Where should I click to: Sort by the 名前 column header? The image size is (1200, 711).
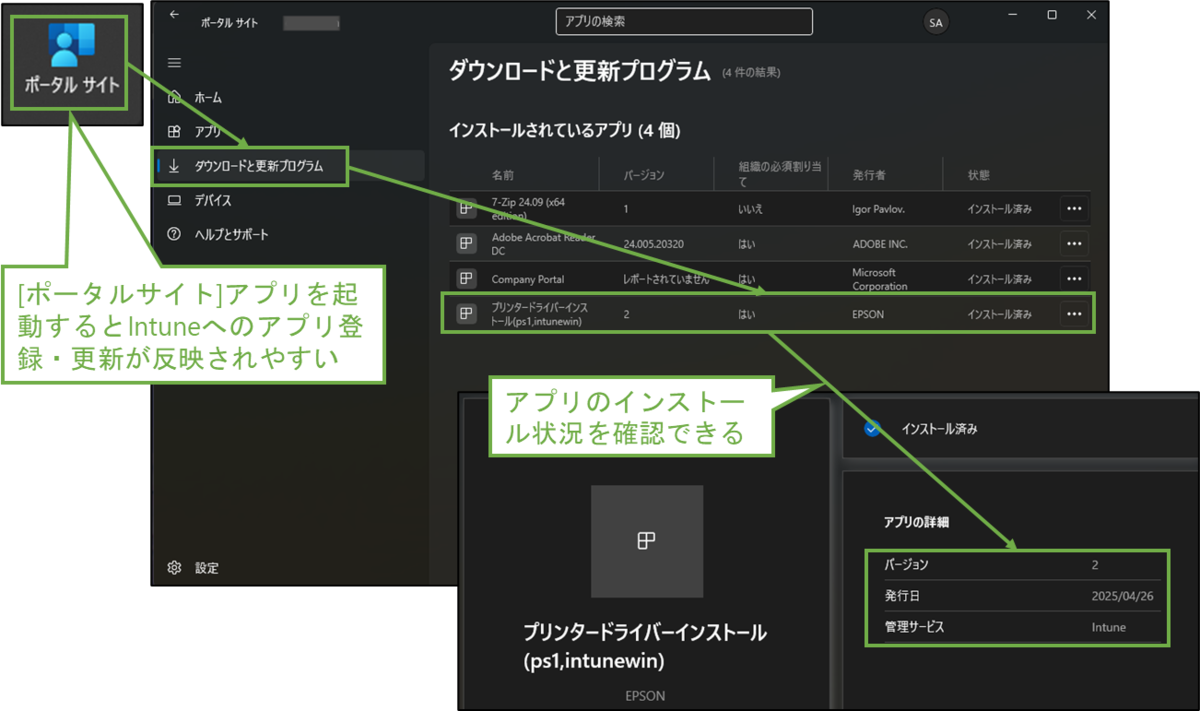coord(503,175)
